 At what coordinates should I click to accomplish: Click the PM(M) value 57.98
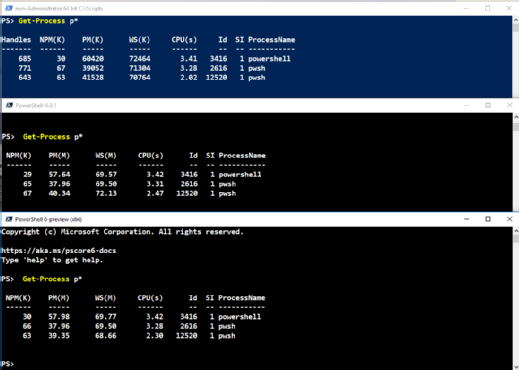[x=59, y=317]
